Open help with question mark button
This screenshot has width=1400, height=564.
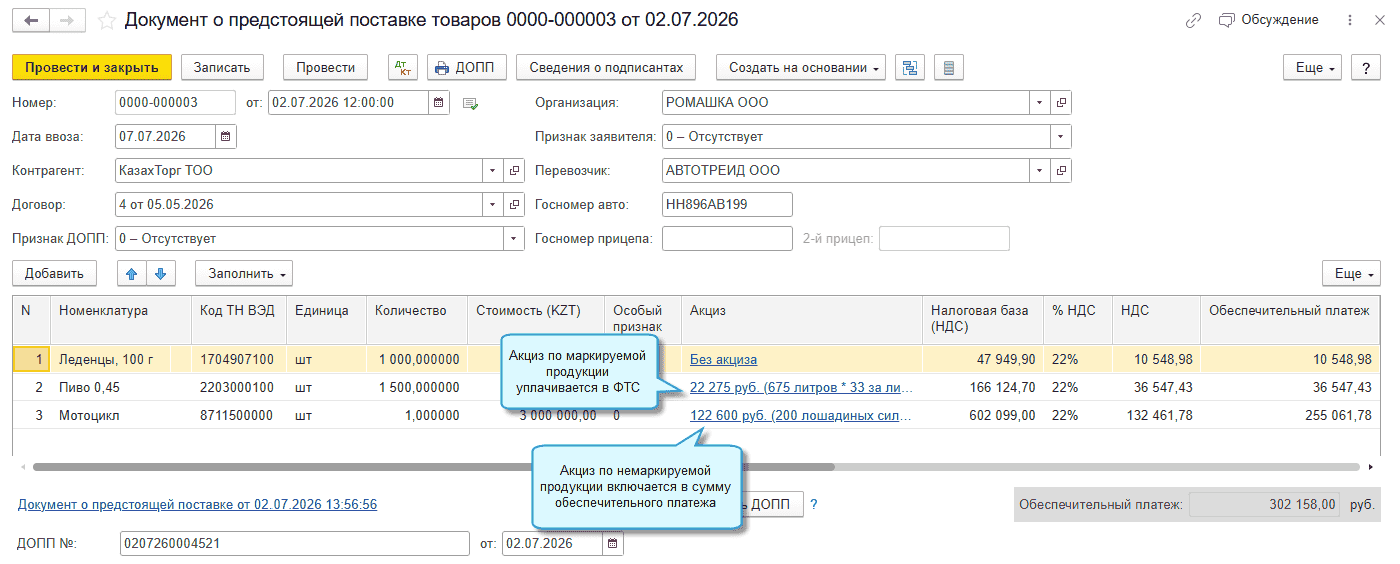pyautogui.click(x=1366, y=67)
